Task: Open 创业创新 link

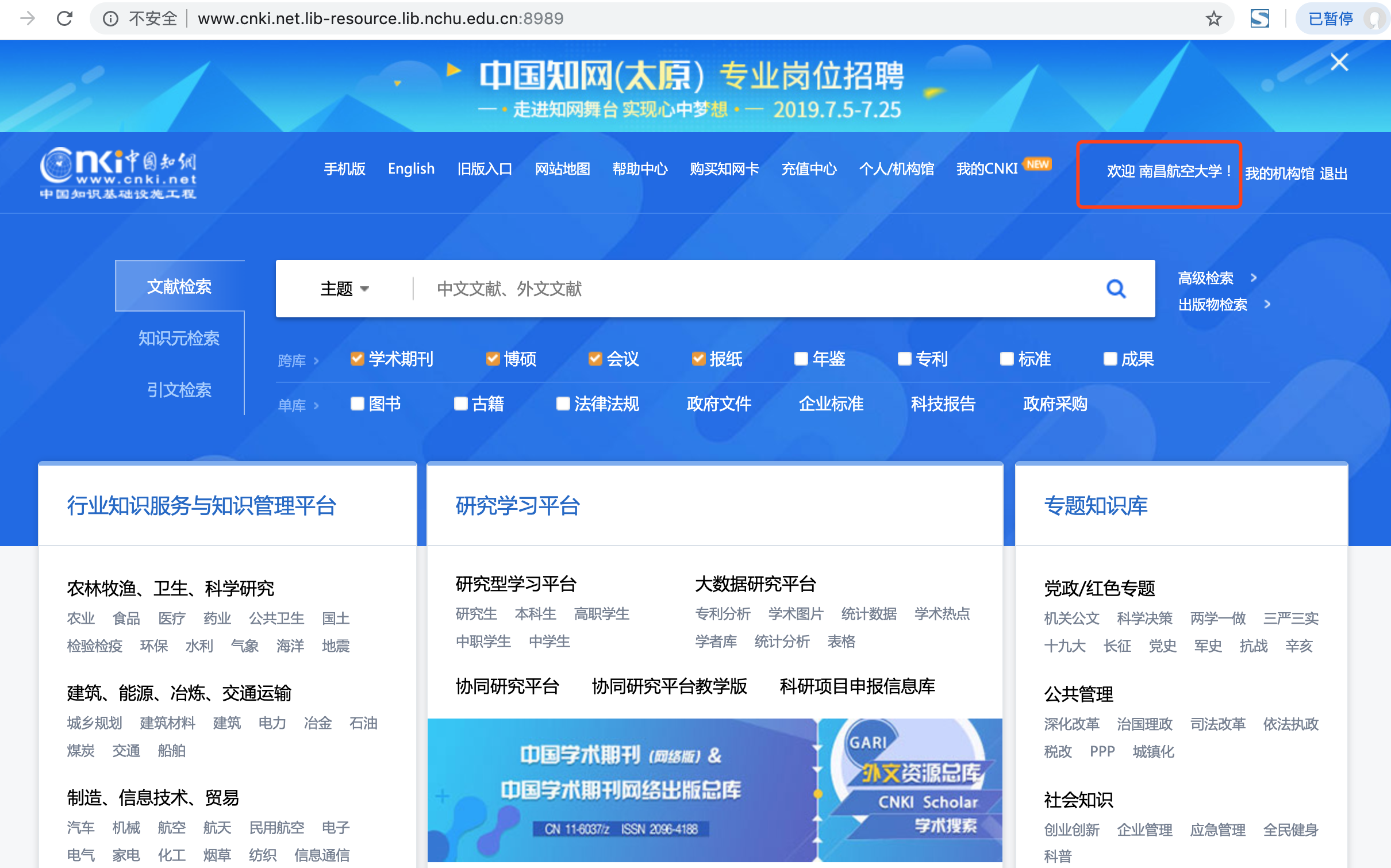Action: (x=1071, y=829)
